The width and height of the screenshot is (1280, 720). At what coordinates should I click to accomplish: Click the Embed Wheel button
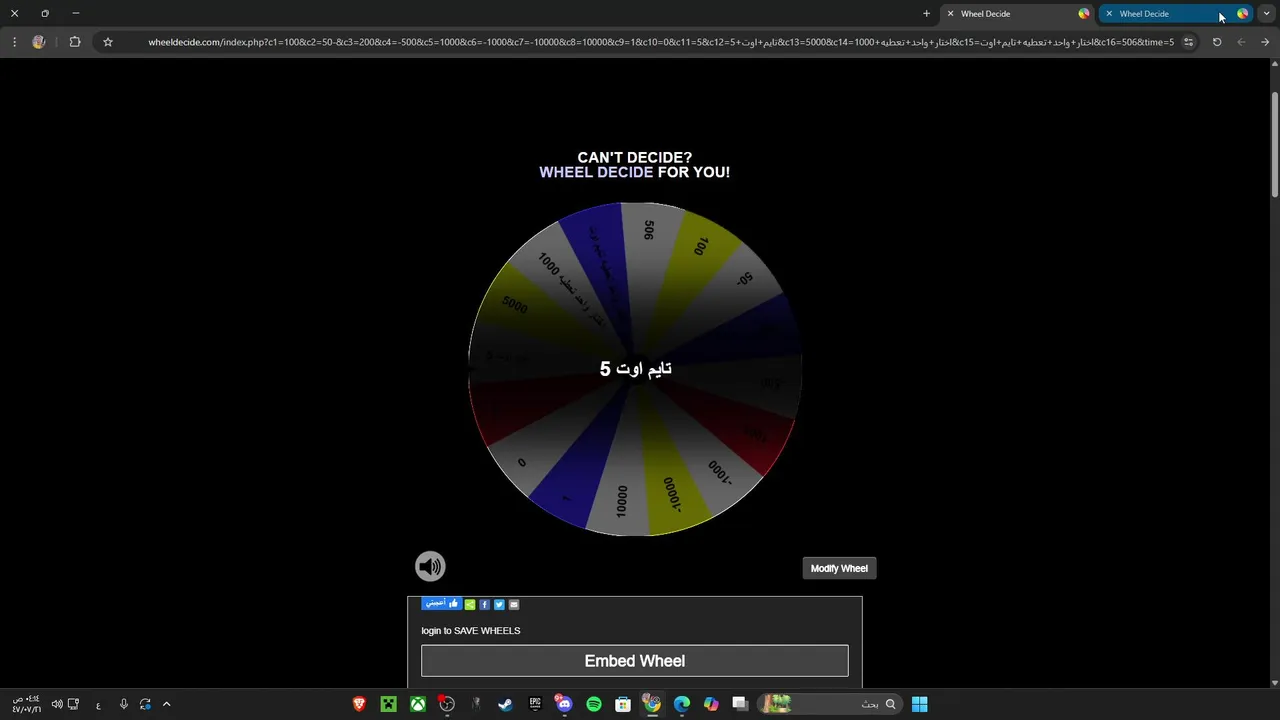tap(635, 661)
